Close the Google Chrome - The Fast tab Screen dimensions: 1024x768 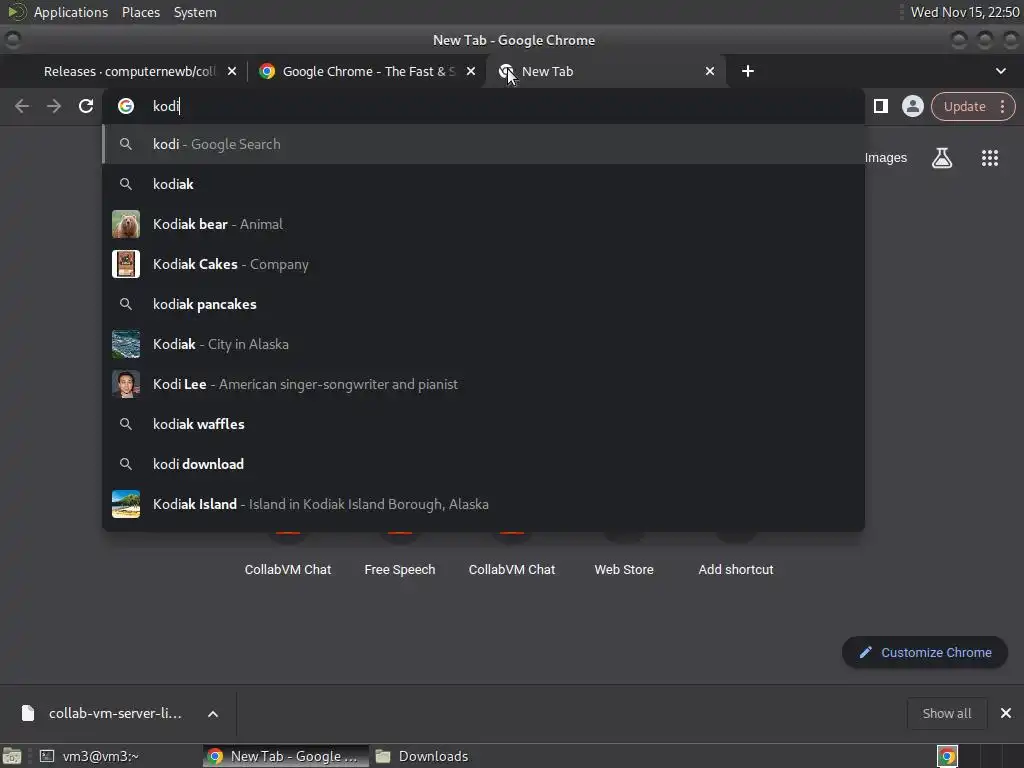470,71
